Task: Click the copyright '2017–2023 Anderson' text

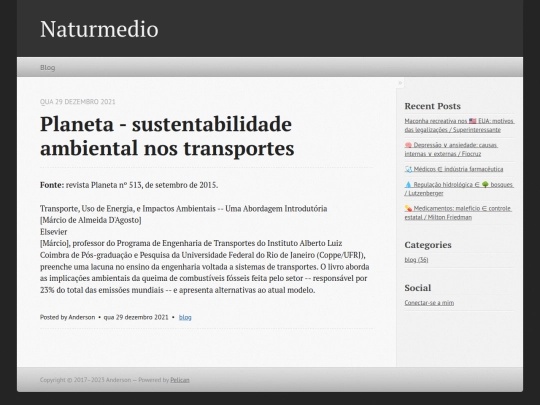Action: [102, 380]
